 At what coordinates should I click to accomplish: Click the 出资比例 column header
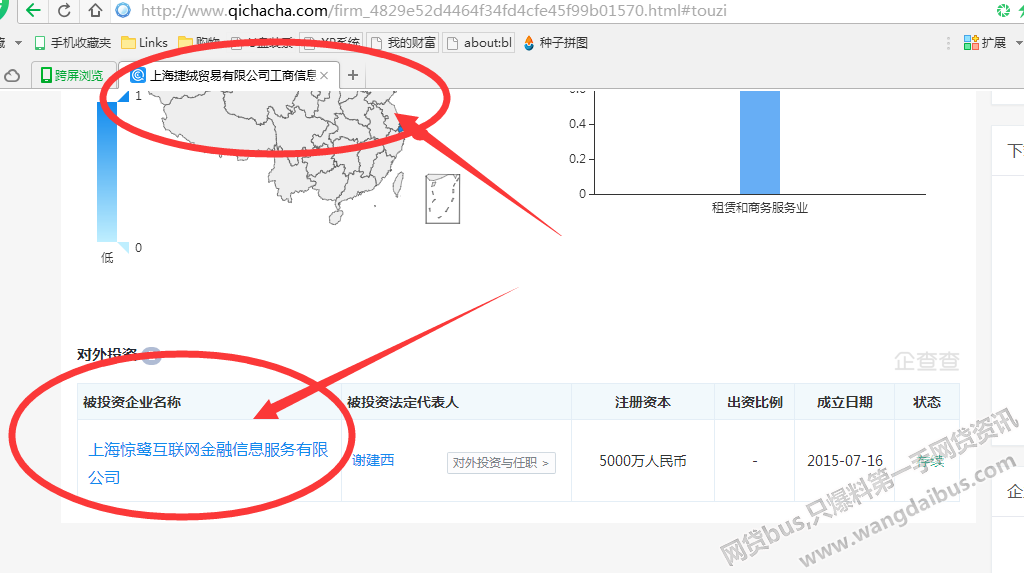click(x=755, y=402)
